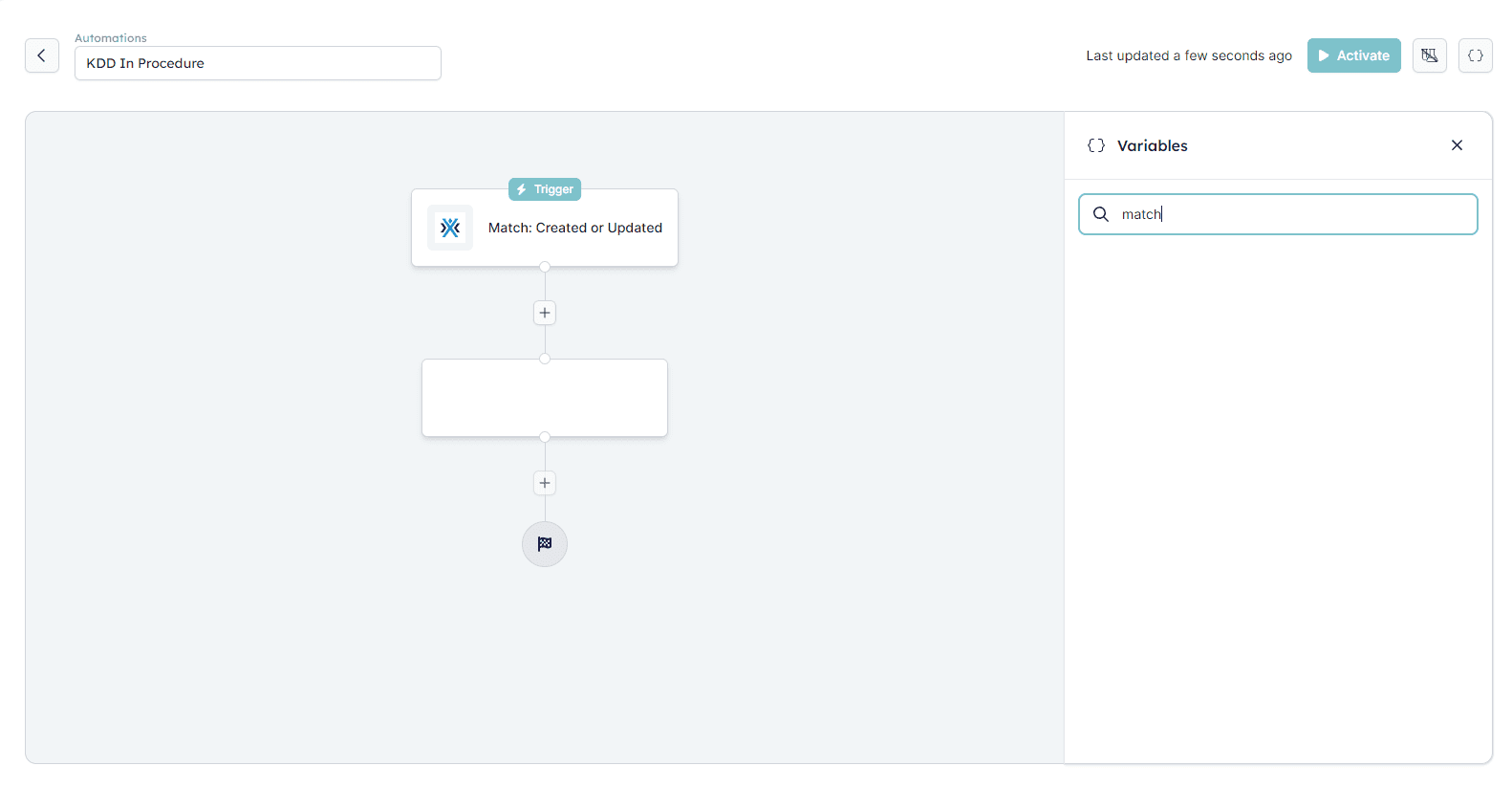
Task: Select the Match: Created or Updated trigger node
Action: click(x=545, y=228)
